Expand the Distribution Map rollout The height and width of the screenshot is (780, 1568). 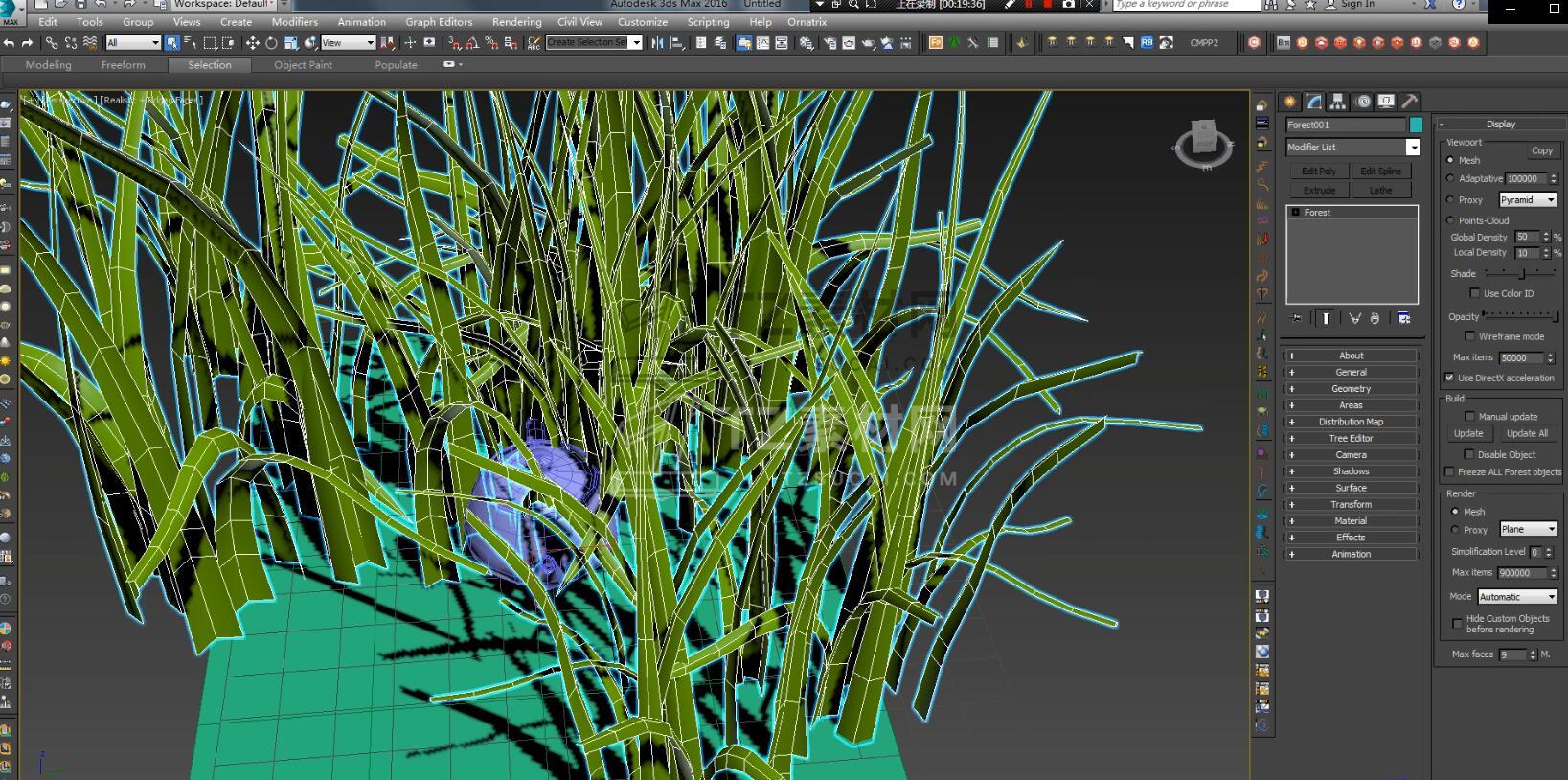point(1351,422)
